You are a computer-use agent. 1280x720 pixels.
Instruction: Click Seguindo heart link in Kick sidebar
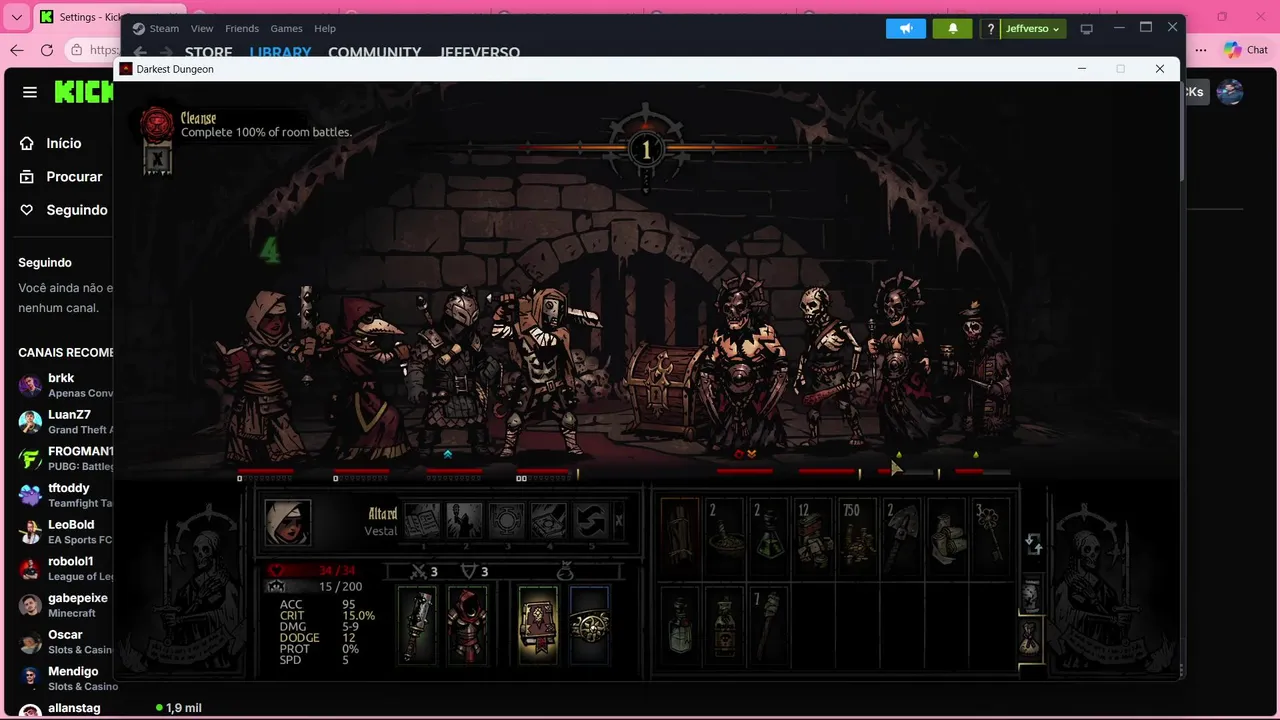point(64,210)
